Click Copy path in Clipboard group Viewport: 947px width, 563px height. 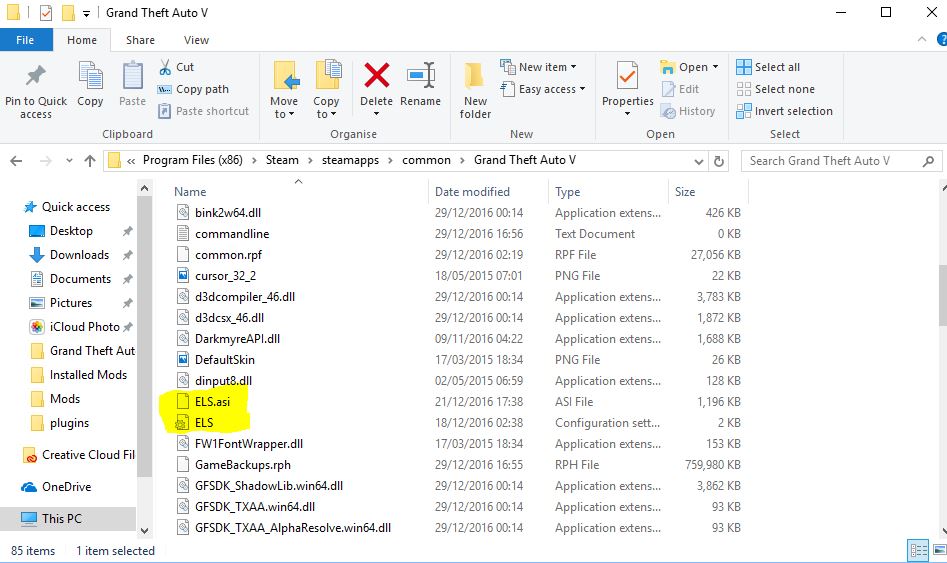(193, 89)
